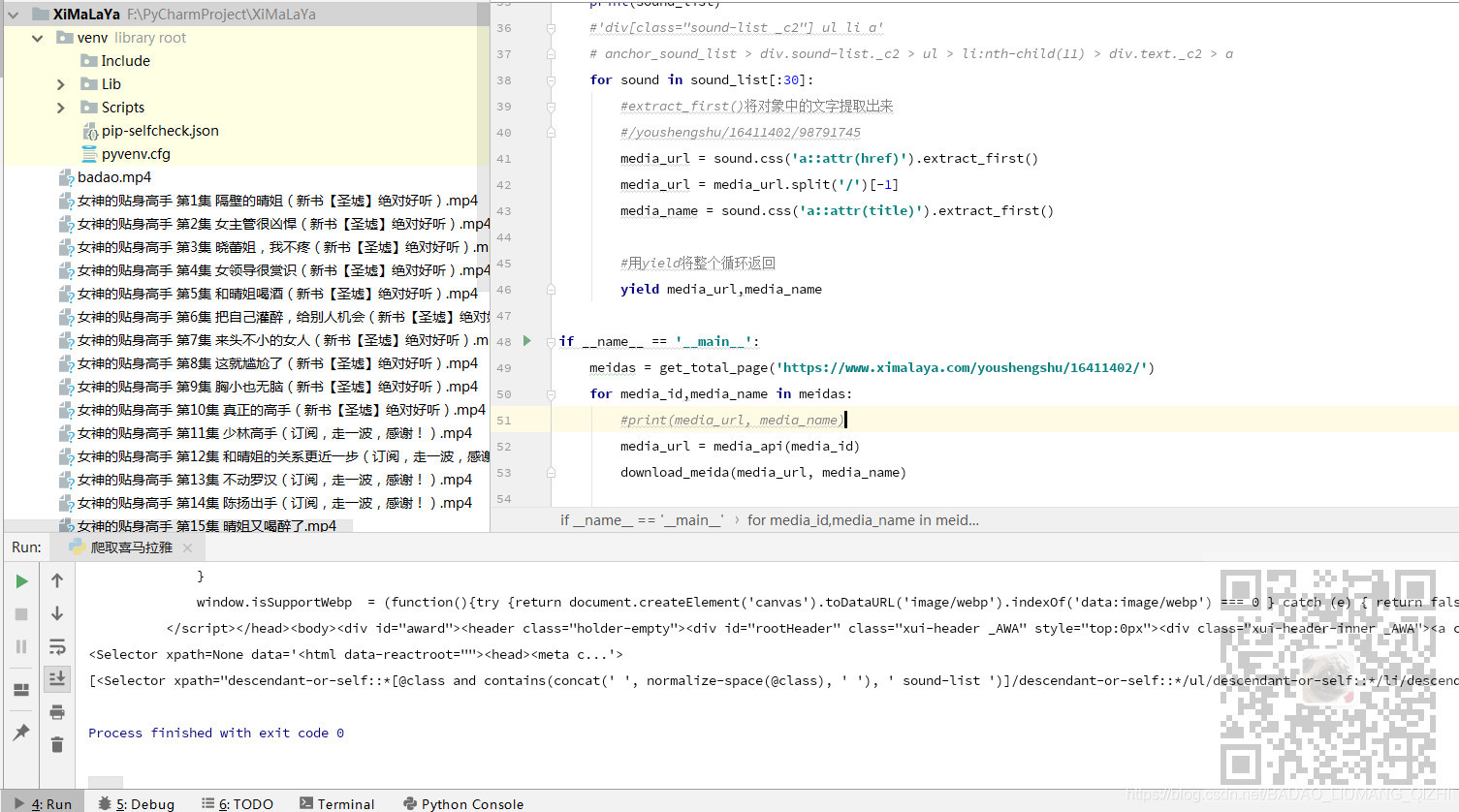Viewport: 1459px width, 812px height.
Task: Click yield media_url,media_name on line 46
Action: [x=721, y=290]
